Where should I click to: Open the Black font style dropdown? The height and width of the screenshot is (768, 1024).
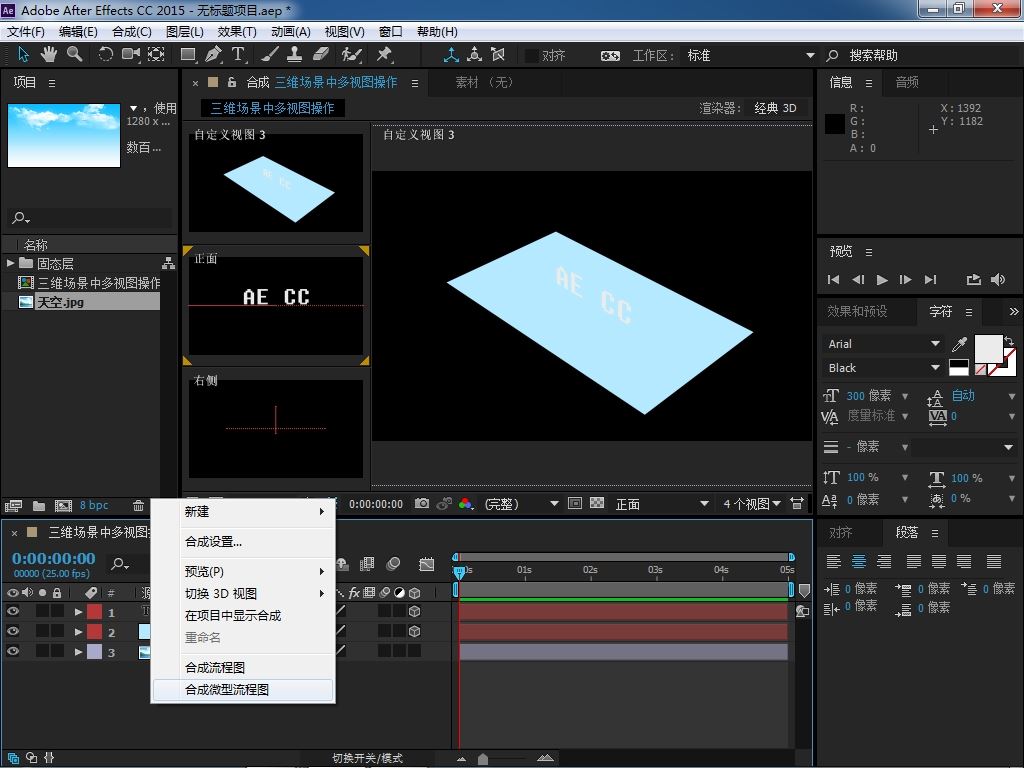coord(883,368)
